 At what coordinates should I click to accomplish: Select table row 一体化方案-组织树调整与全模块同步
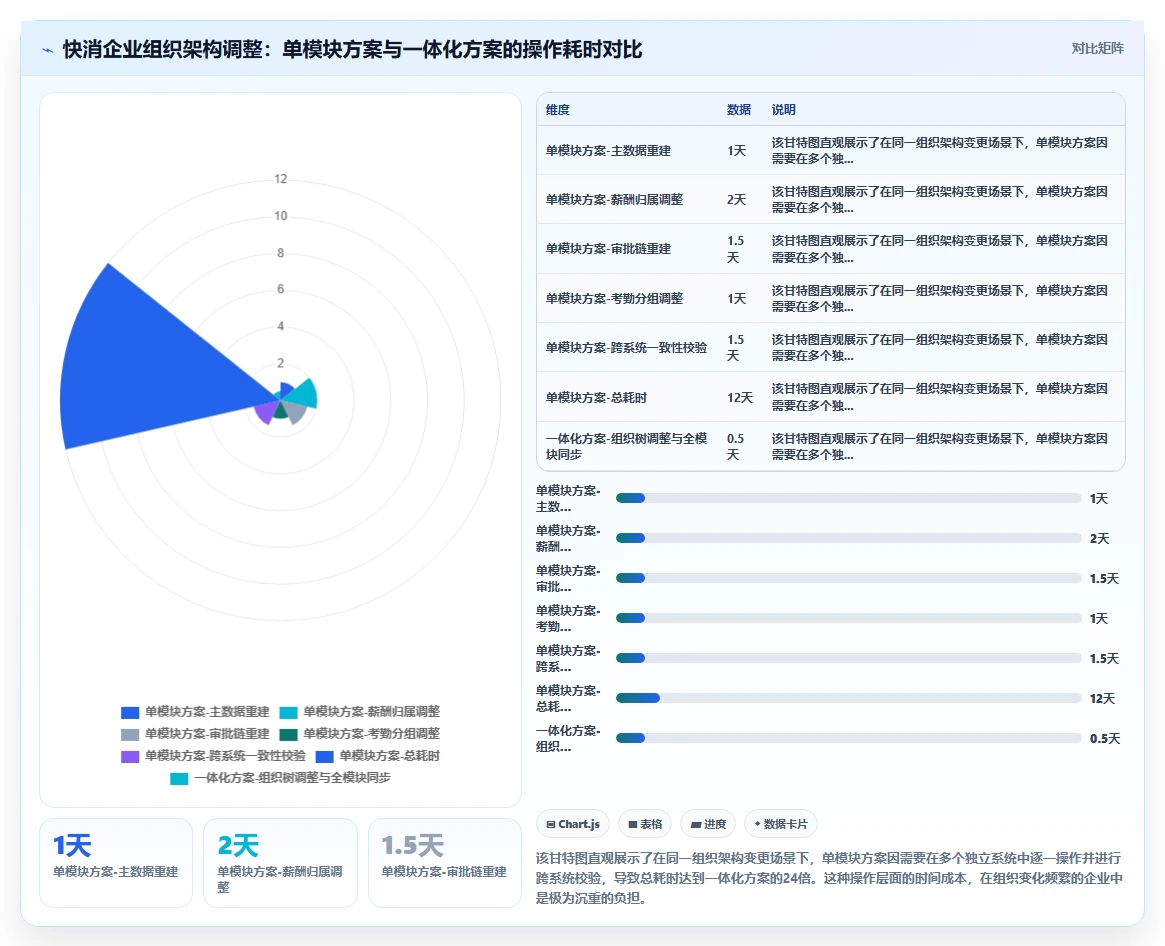point(831,446)
